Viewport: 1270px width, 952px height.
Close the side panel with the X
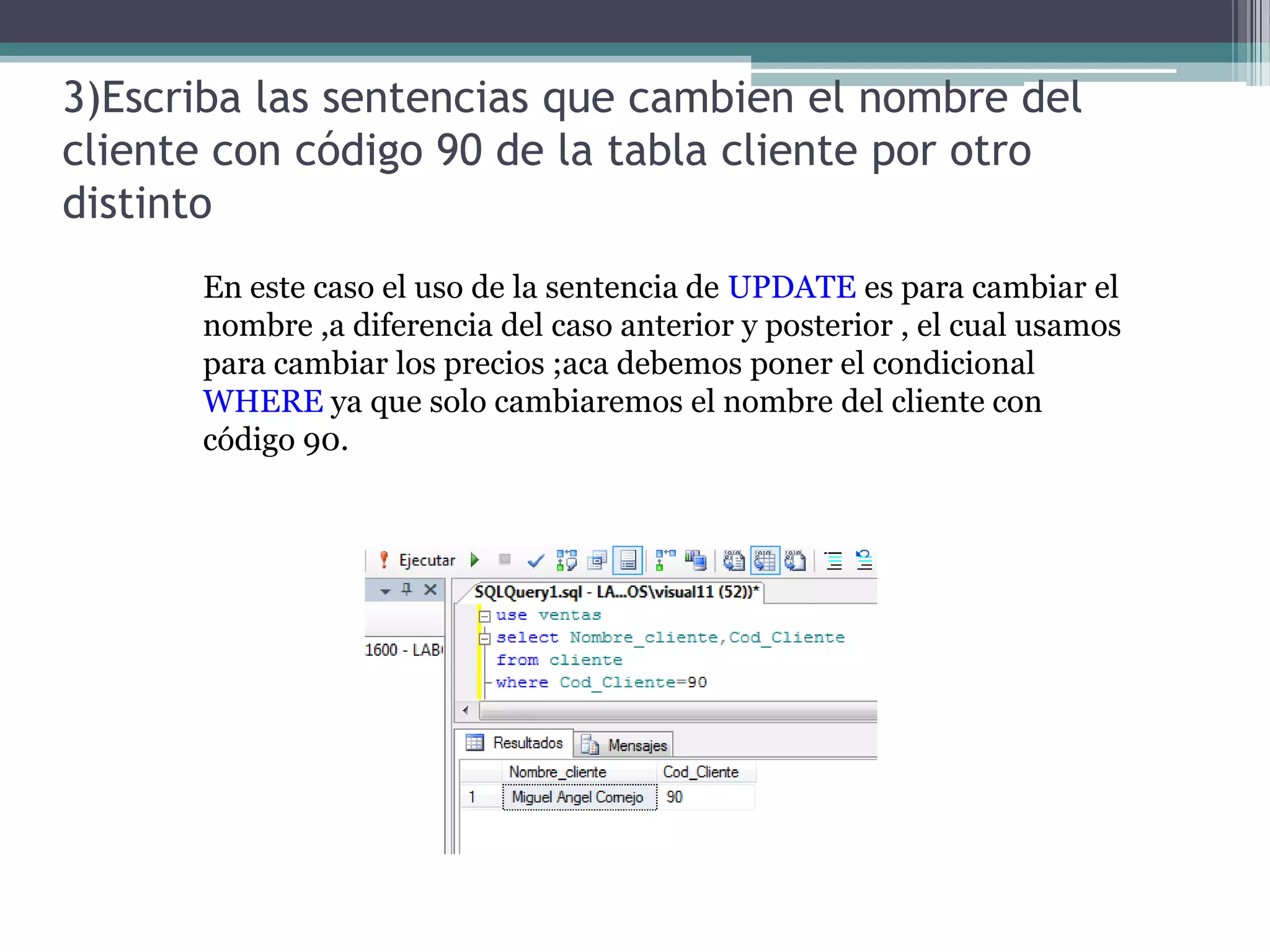tap(430, 589)
